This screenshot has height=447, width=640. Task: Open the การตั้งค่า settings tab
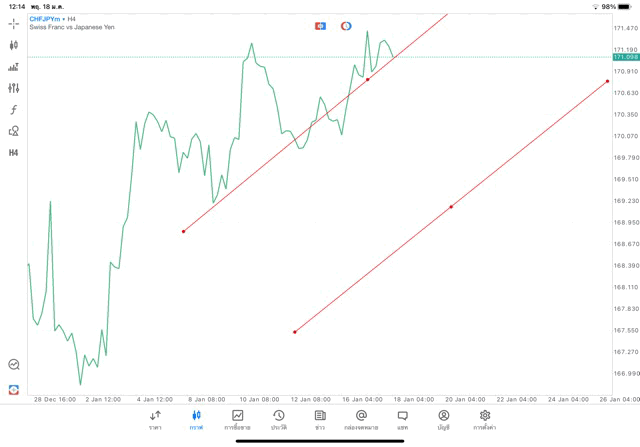485,419
